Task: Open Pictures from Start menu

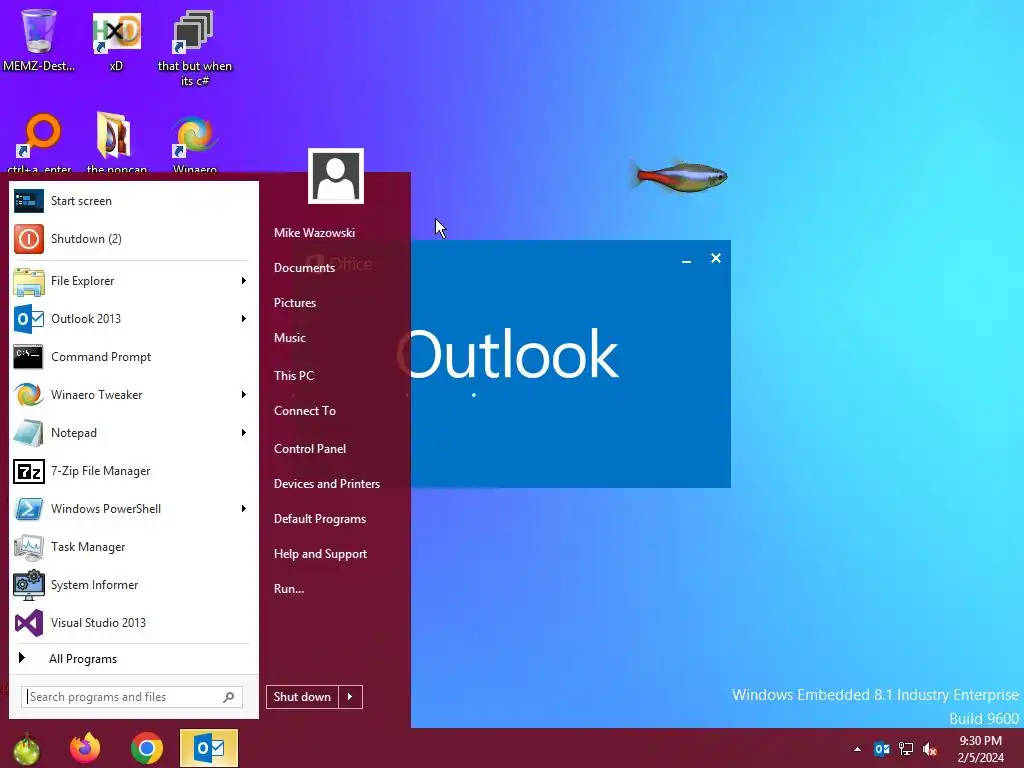Action: pos(295,303)
